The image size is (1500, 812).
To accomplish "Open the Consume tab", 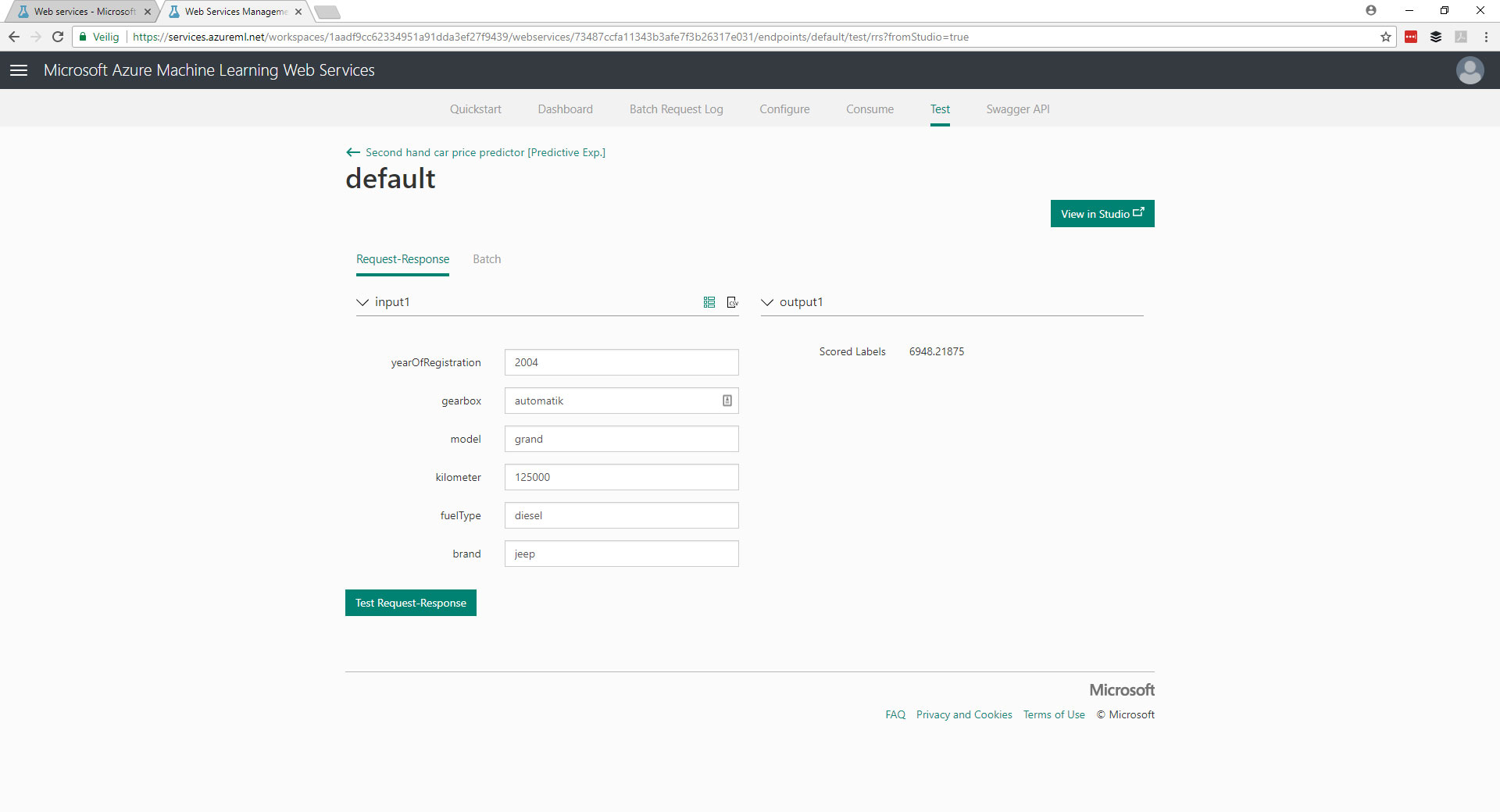I will click(x=870, y=109).
